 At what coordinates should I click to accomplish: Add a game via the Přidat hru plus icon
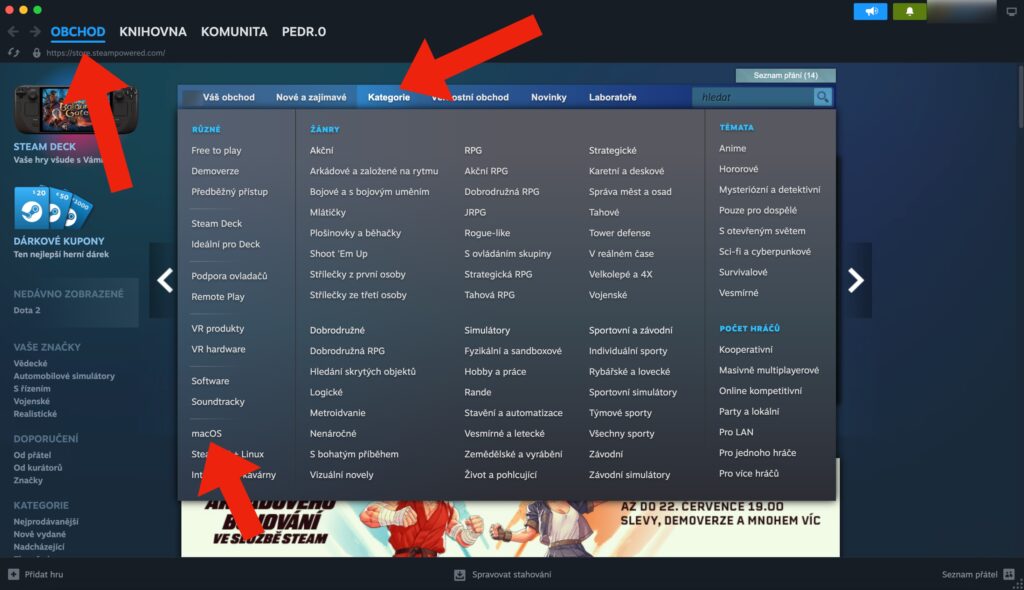[x=12, y=575]
